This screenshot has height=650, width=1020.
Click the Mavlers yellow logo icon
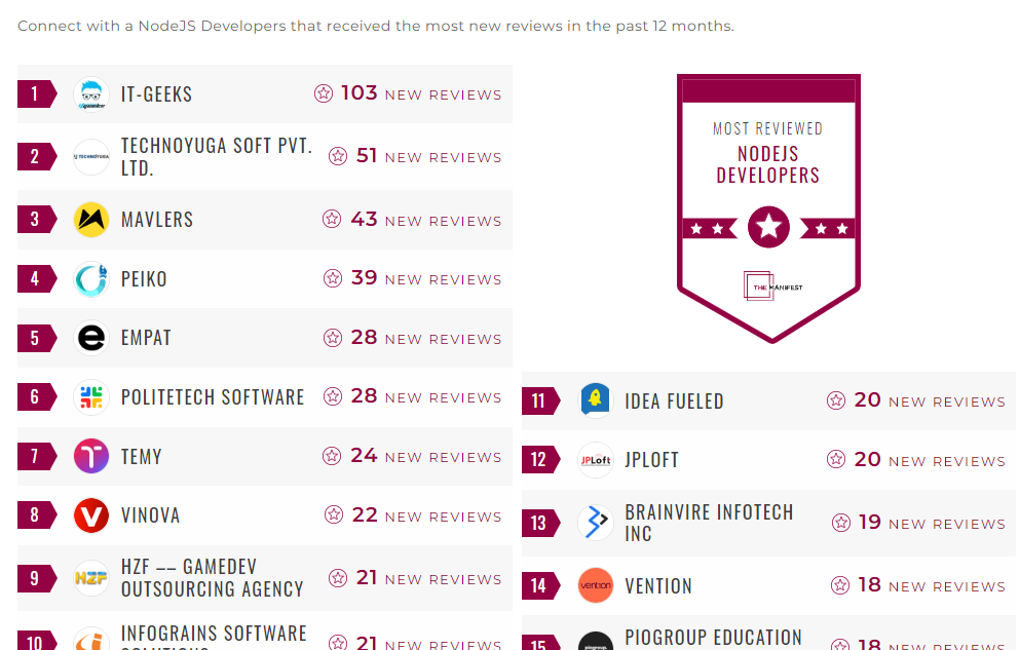tap(91, 220)
